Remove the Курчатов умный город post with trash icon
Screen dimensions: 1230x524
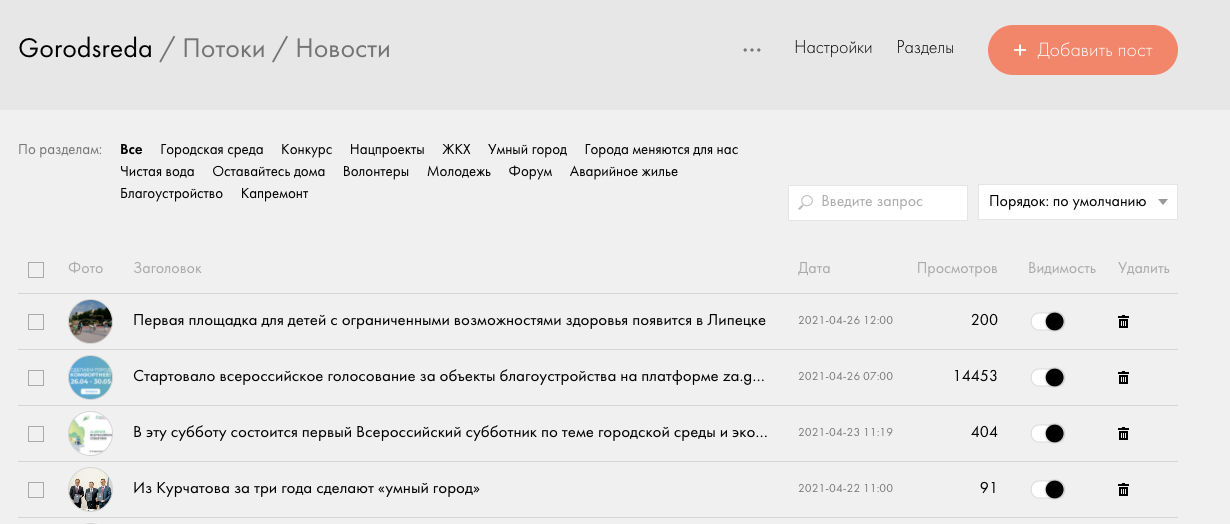point(1123,489)
